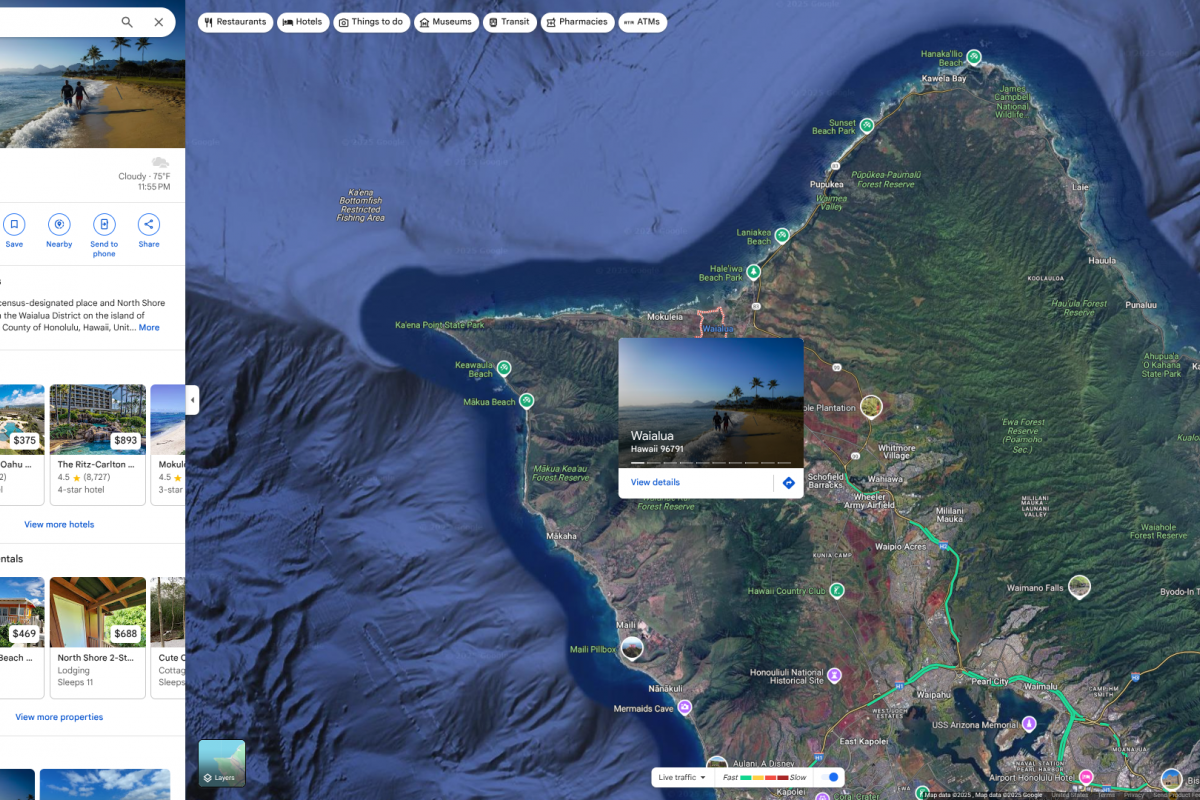Click directions icon in Waialua card
Screen dimensions: 1200x800
tap(788, 482)
